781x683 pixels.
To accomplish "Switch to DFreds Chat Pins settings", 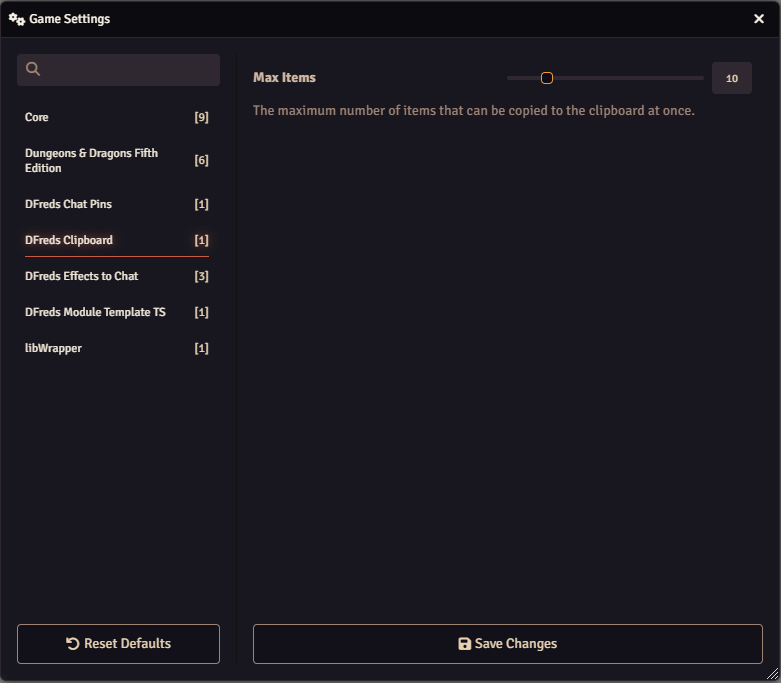I will pyautogui.click(x=68, y=204).
